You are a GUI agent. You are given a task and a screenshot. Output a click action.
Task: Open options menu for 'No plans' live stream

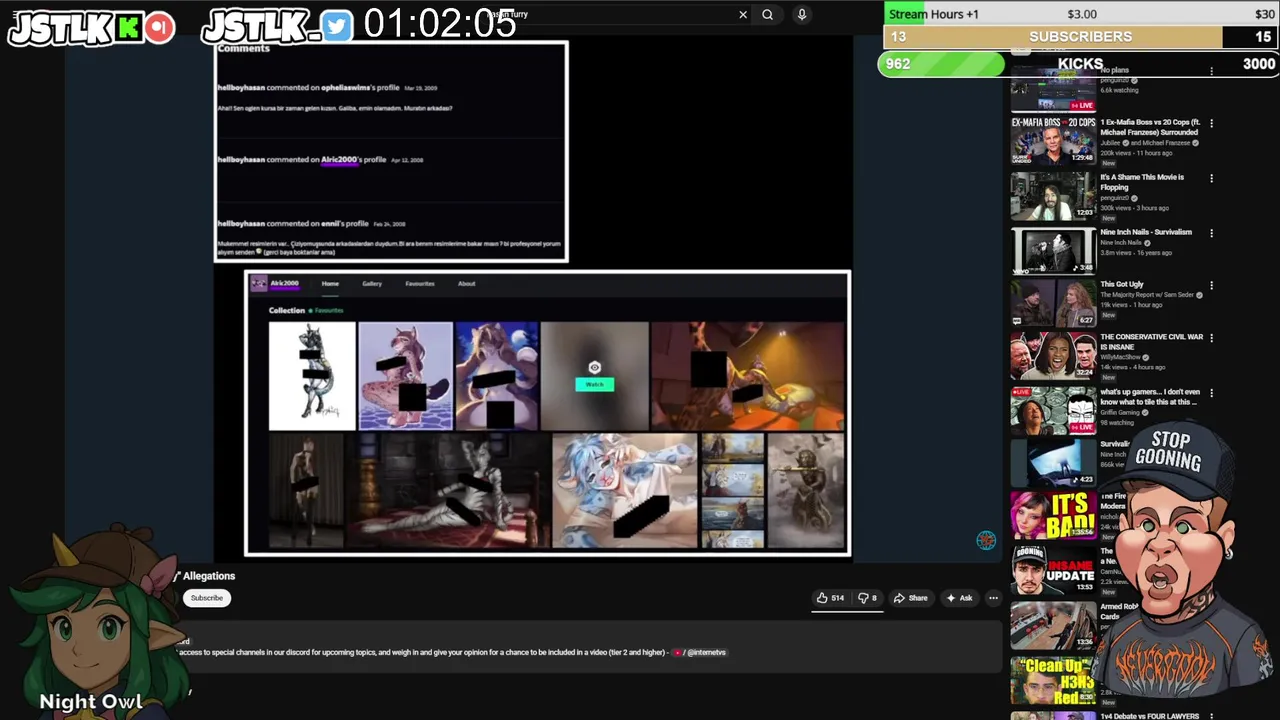point(1211,72)
